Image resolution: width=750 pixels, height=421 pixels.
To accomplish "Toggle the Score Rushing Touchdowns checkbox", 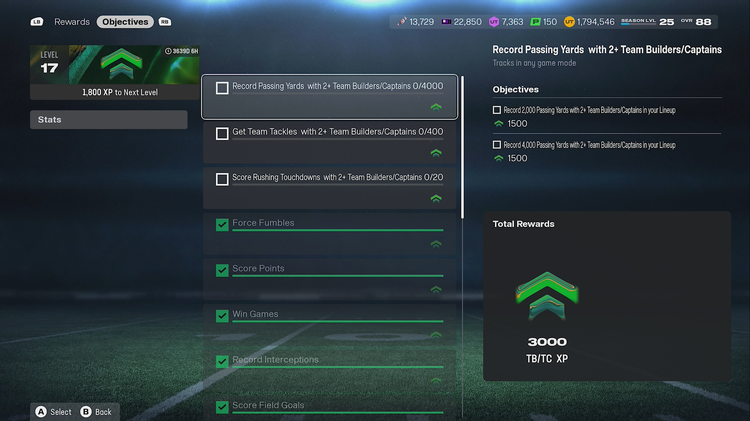I will 222,179.
